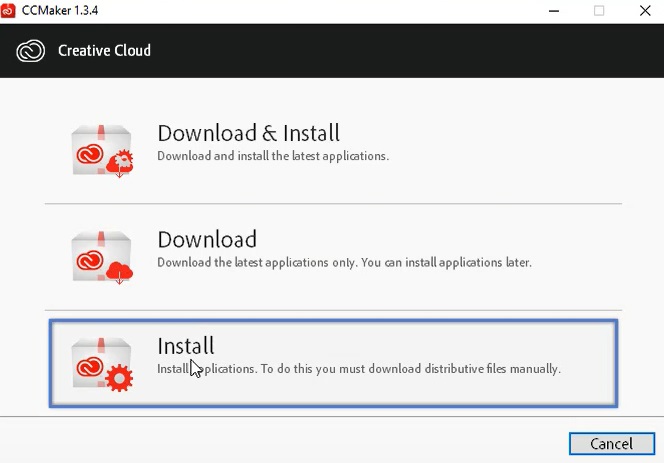664x463 pixels.
Task: Select "Download the latest applications only" description
Action: click(x=344, y=263)
